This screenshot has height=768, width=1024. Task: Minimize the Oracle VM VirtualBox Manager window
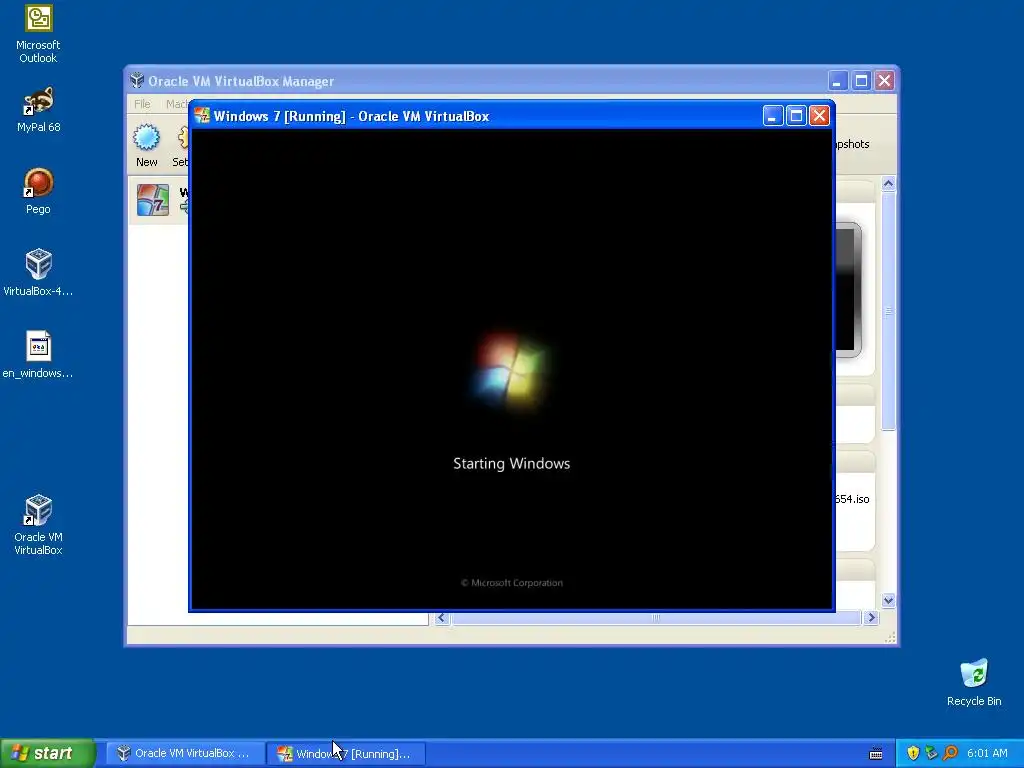point(838,81)
